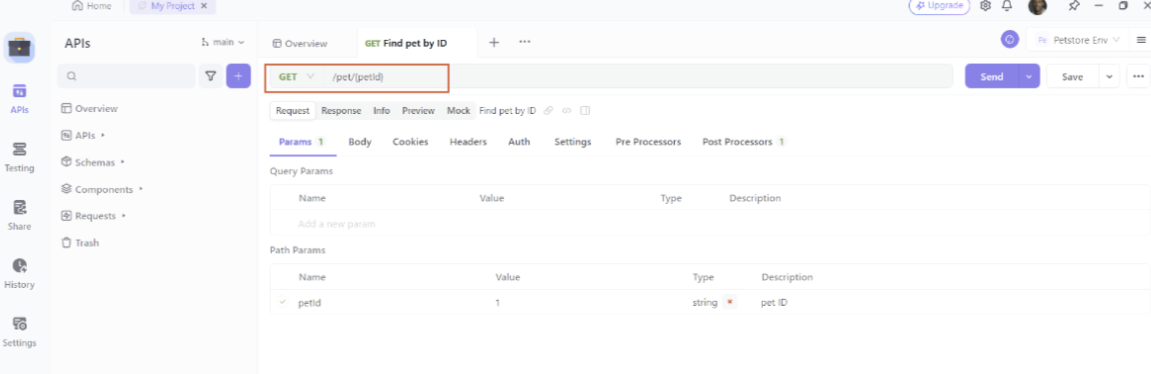Click the briefcase workspace icon
The height and width of the screenshot is (374, 1151).
click(19, 48)
